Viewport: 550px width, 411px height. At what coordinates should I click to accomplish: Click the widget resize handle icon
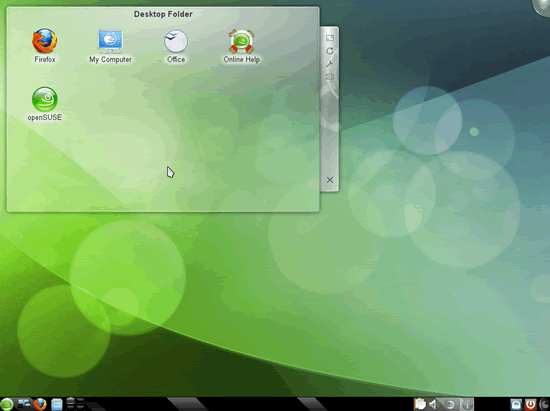pyautogui.click(x=330, y=38)
